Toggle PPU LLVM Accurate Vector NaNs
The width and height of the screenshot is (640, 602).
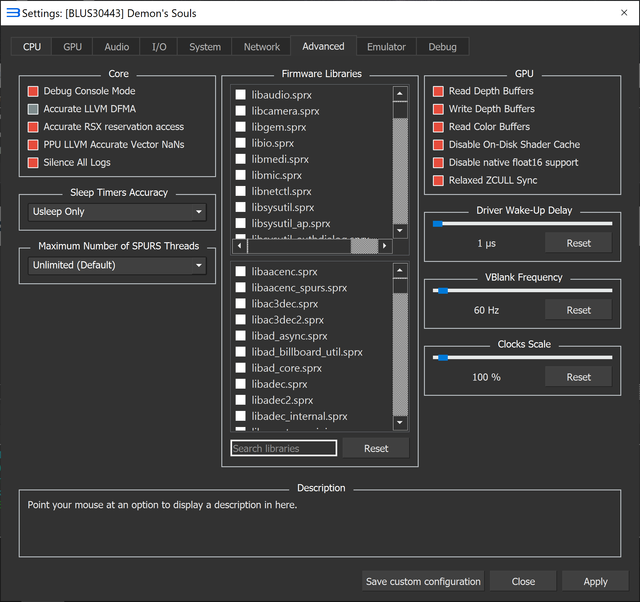pyautogui.click(x=33, y=144)
